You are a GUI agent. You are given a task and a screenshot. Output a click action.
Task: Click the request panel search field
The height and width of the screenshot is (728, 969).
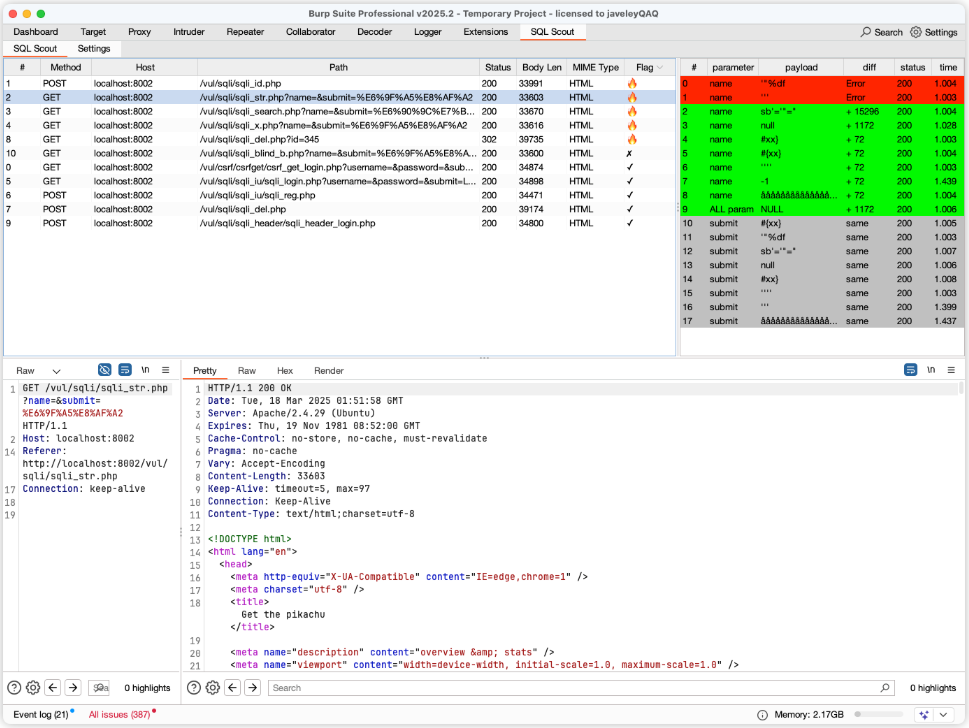pyautogui.click(x=99, y=688)
